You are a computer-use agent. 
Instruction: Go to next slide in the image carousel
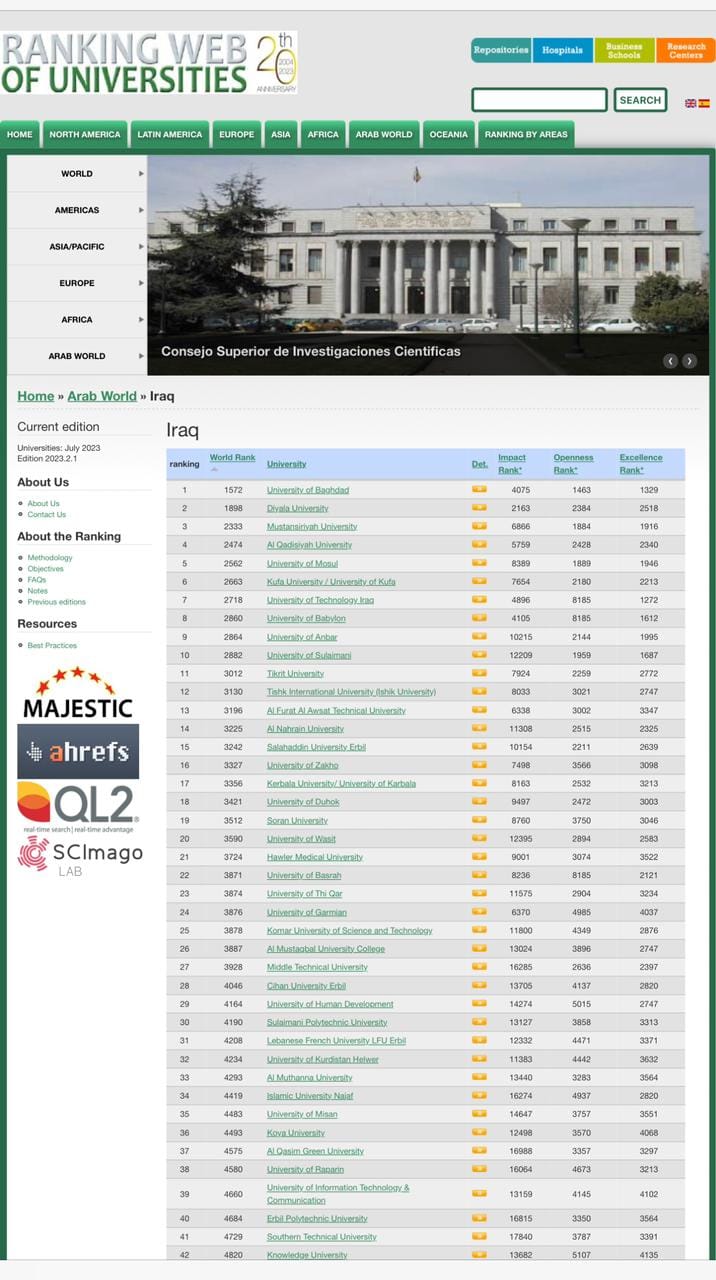pos(689,361)
